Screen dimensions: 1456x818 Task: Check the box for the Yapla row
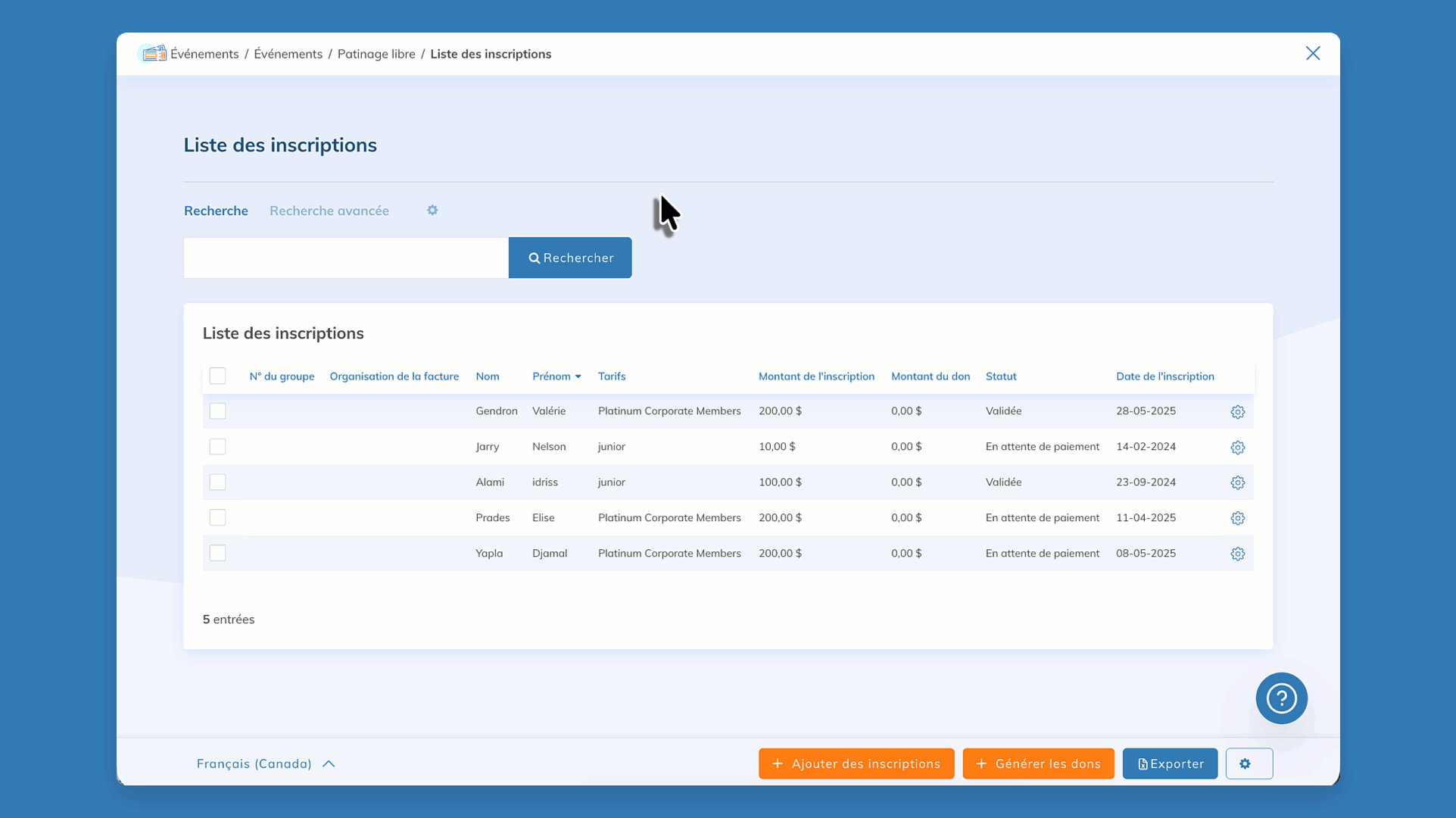pyautogui.click(x=217, y=554)
